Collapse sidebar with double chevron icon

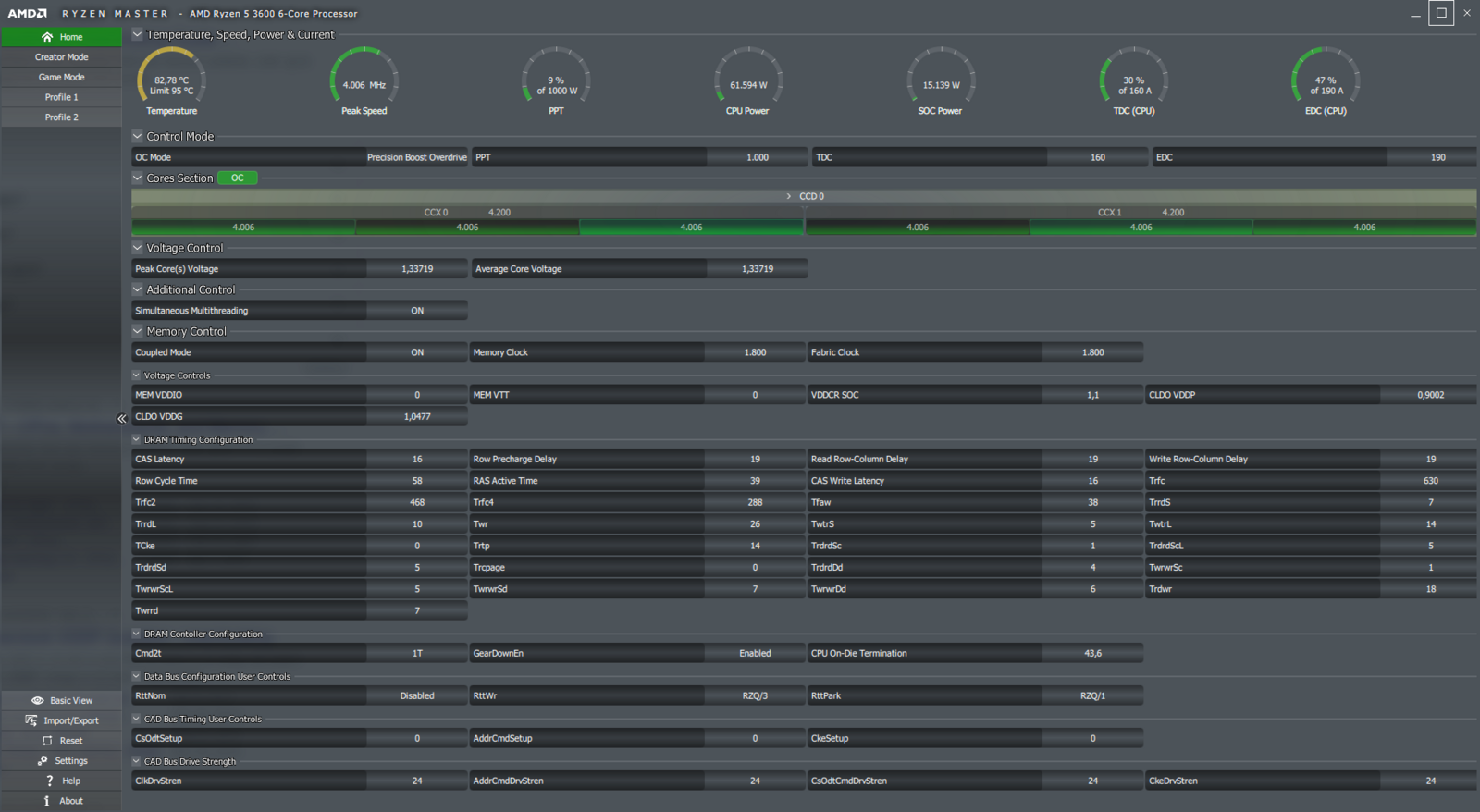click(x=121, y=419)
